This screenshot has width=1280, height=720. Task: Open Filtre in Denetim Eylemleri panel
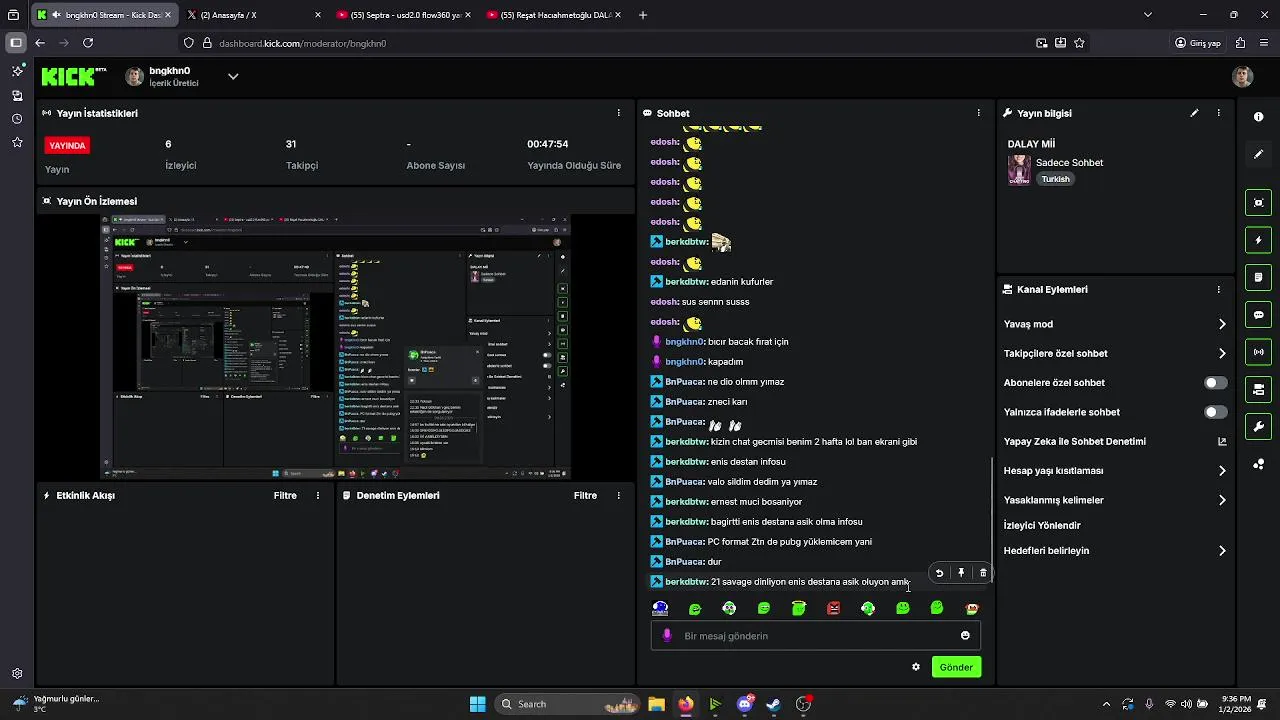585,495
